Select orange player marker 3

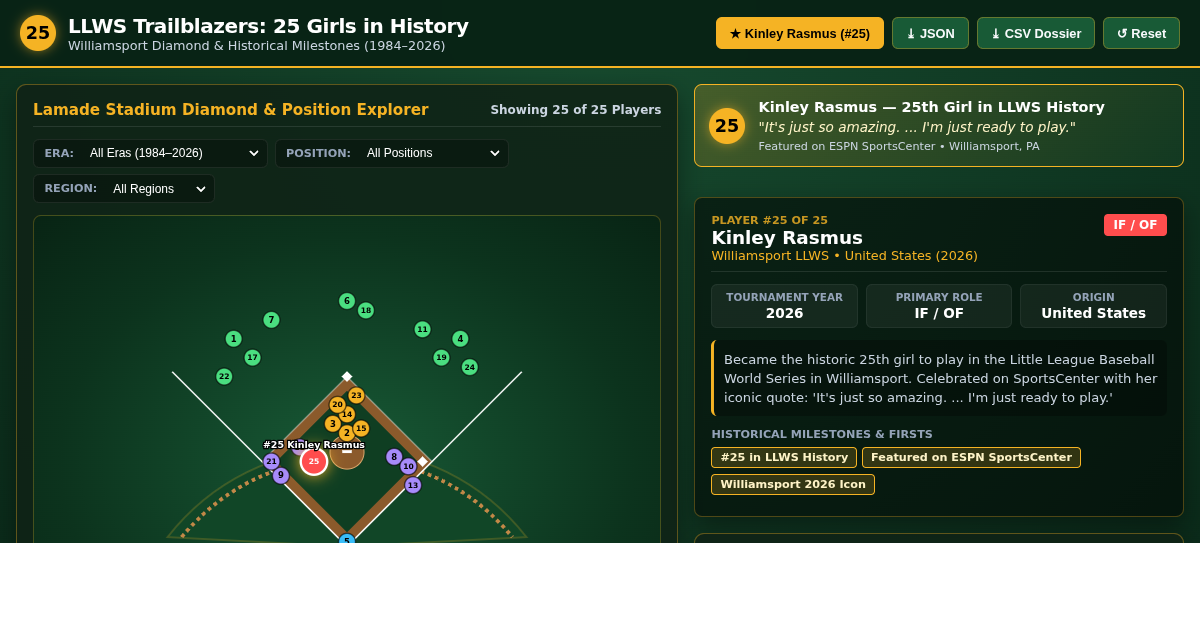[332, 424]
